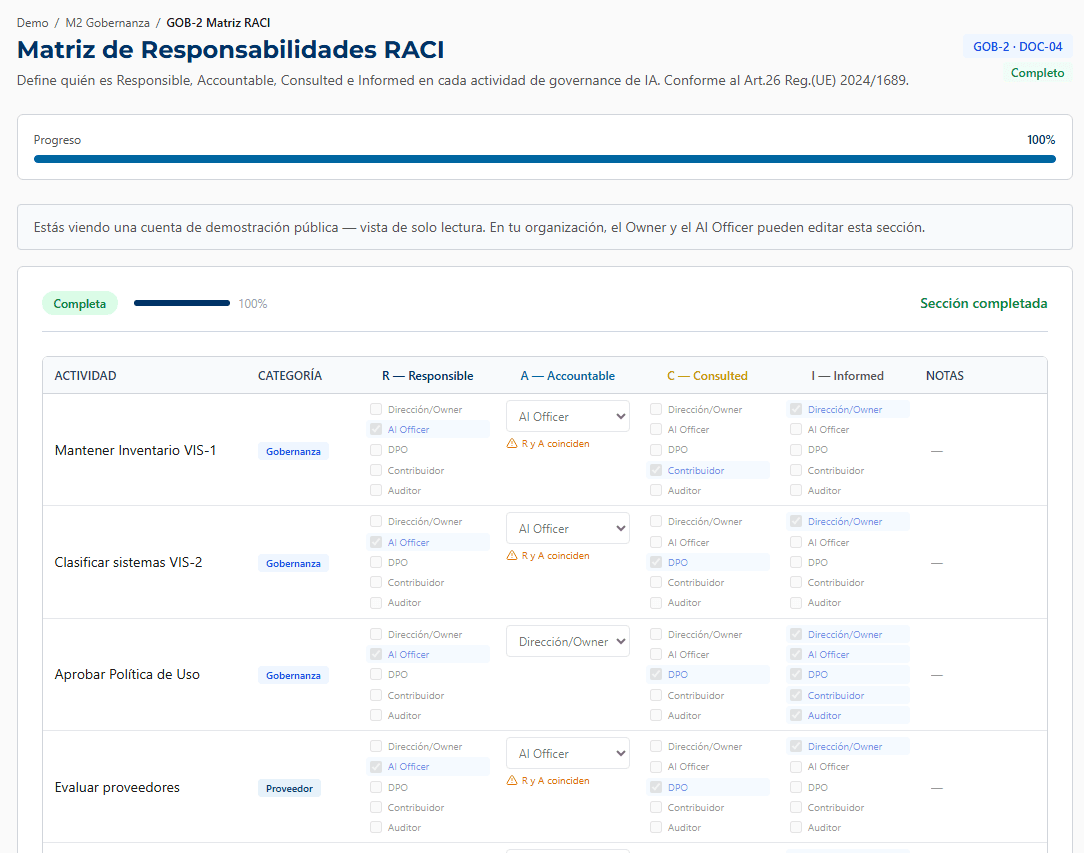
Task: Select Aprobar Política de Uso activity text
Action: [127, 675]
